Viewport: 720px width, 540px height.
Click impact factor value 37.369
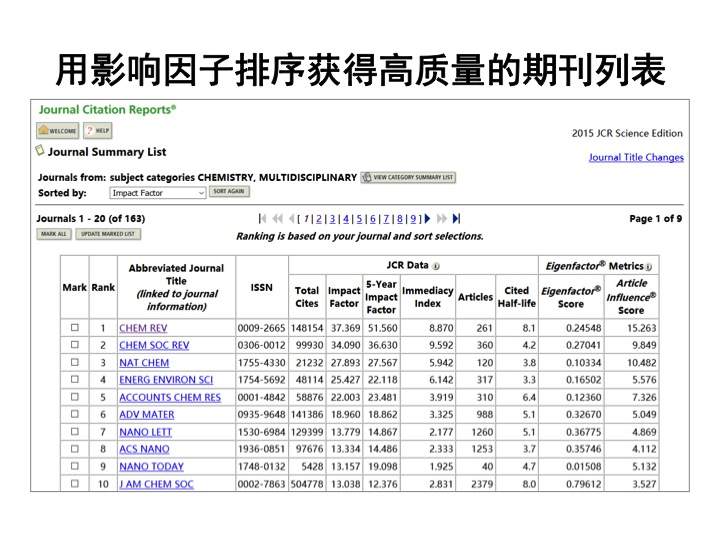coord(345,328)
